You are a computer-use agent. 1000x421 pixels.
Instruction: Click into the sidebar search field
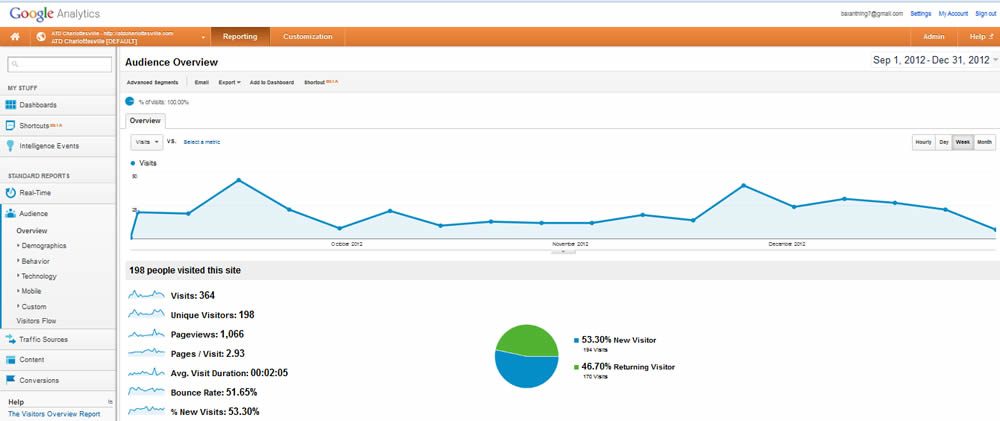(62, 65)
